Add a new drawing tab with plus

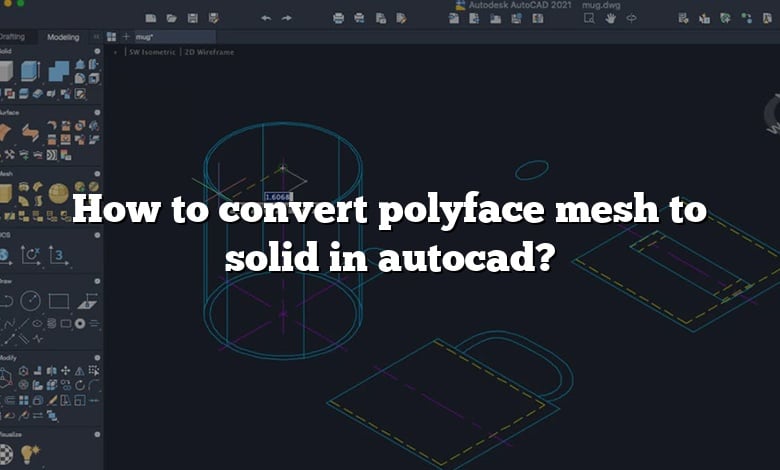tap(126, 37)
